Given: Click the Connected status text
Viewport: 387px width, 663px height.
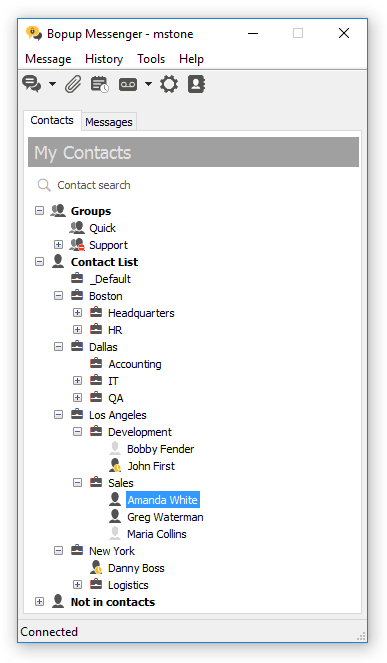Looking at the screenshot, I should click(49, 632).
